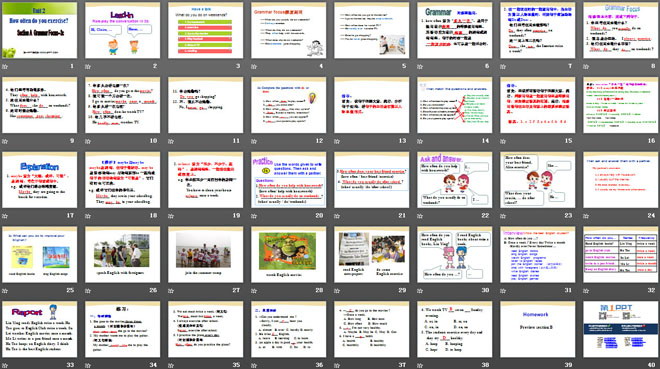Select the Grammar focus slide 4 thumbnail
Viewport: 660px width, 369px height.
[289, 30]
